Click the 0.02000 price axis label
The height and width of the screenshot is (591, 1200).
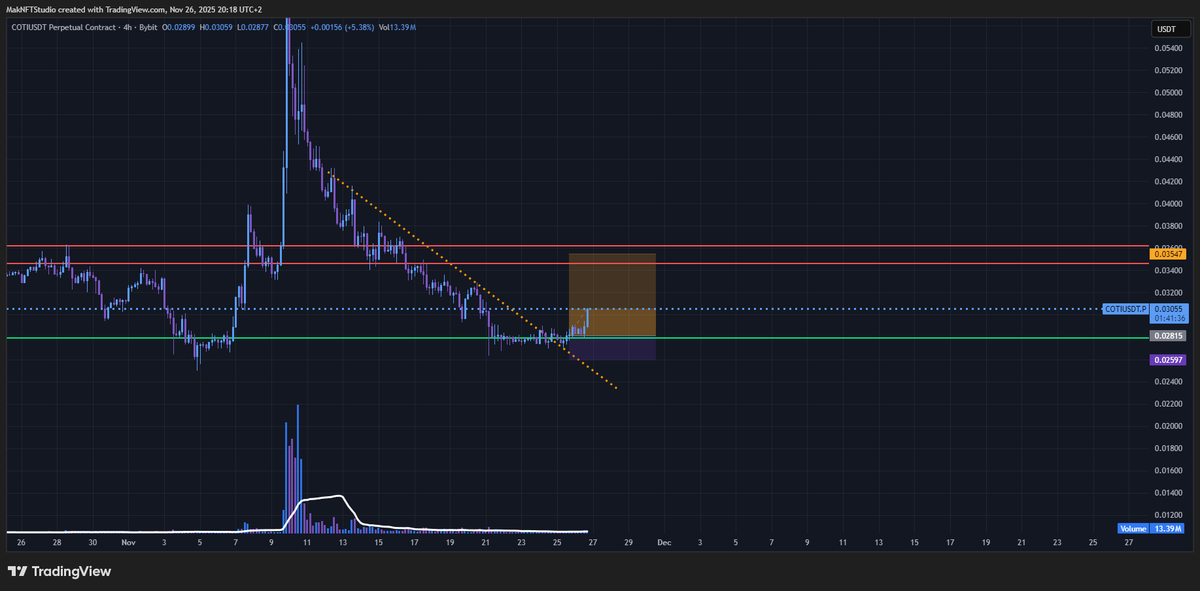tap(1166, 426)
